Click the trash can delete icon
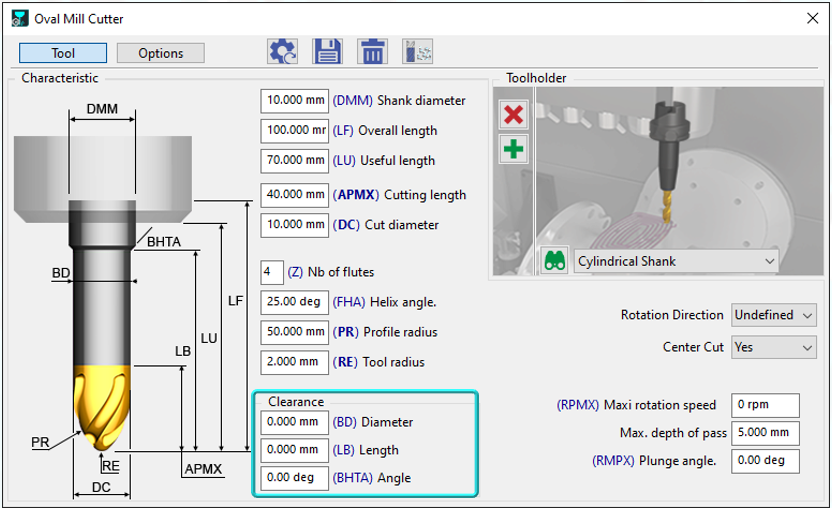Viewport: 832px width, 508px height. (x=372, y=53)
